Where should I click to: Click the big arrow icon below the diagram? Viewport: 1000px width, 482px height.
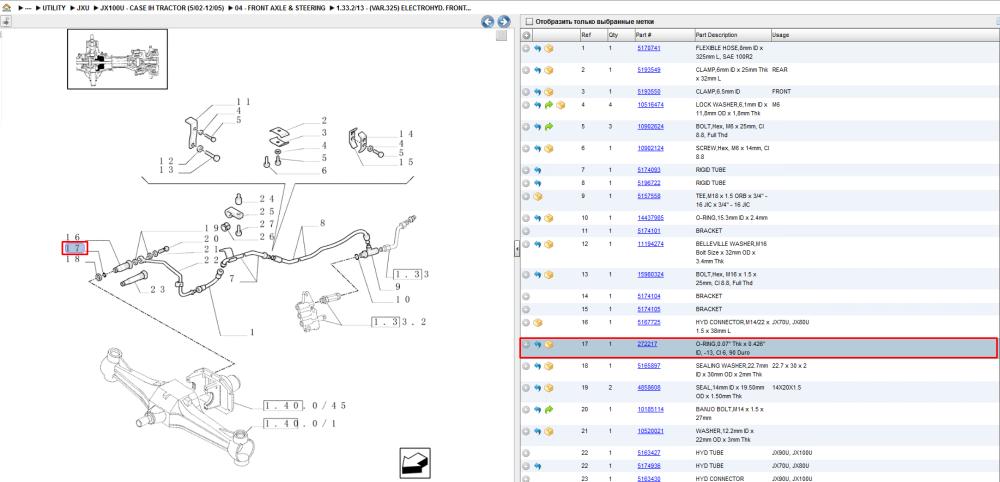point(413,462)
